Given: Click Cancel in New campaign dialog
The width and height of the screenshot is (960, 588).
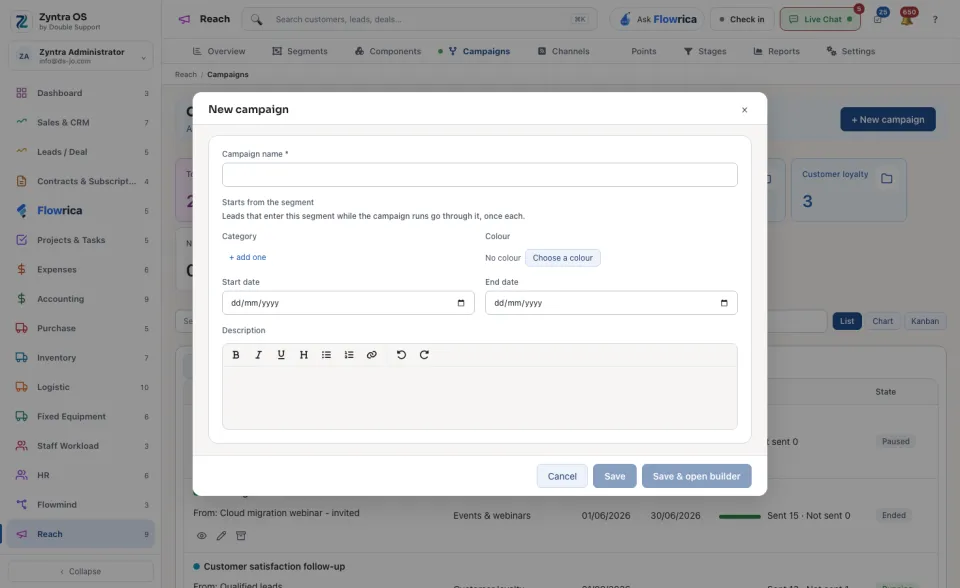Looking at the screenshot, I should 562,476.
